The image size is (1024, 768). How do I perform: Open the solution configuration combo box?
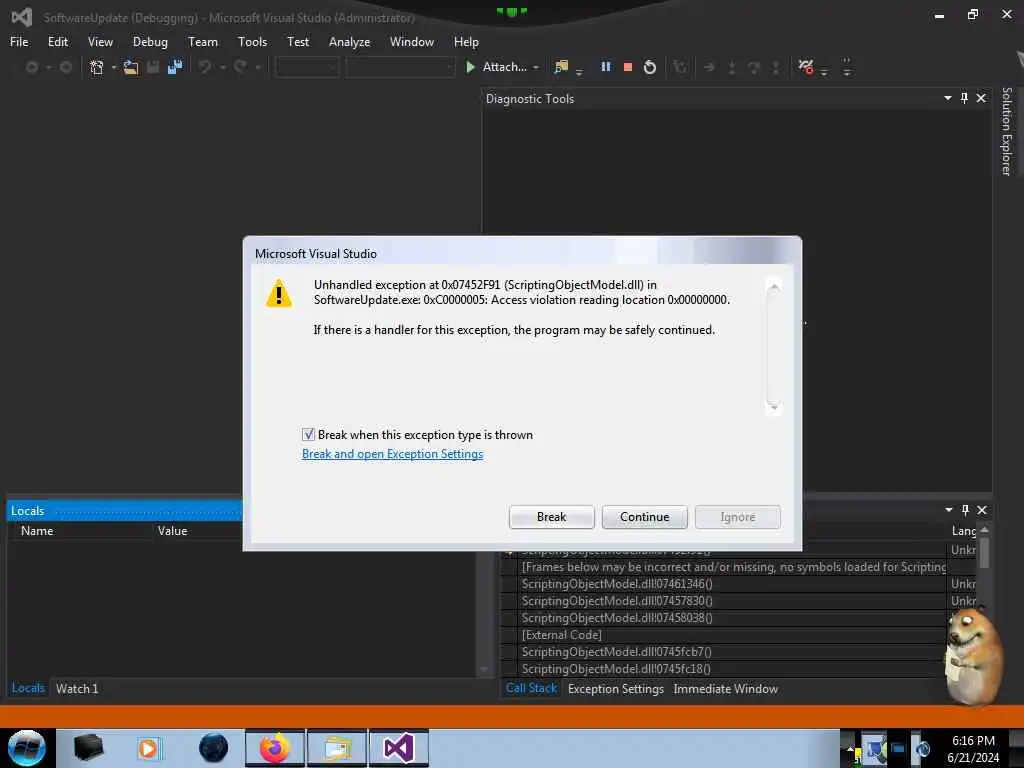pyautogui.click(x=308, y=67)
